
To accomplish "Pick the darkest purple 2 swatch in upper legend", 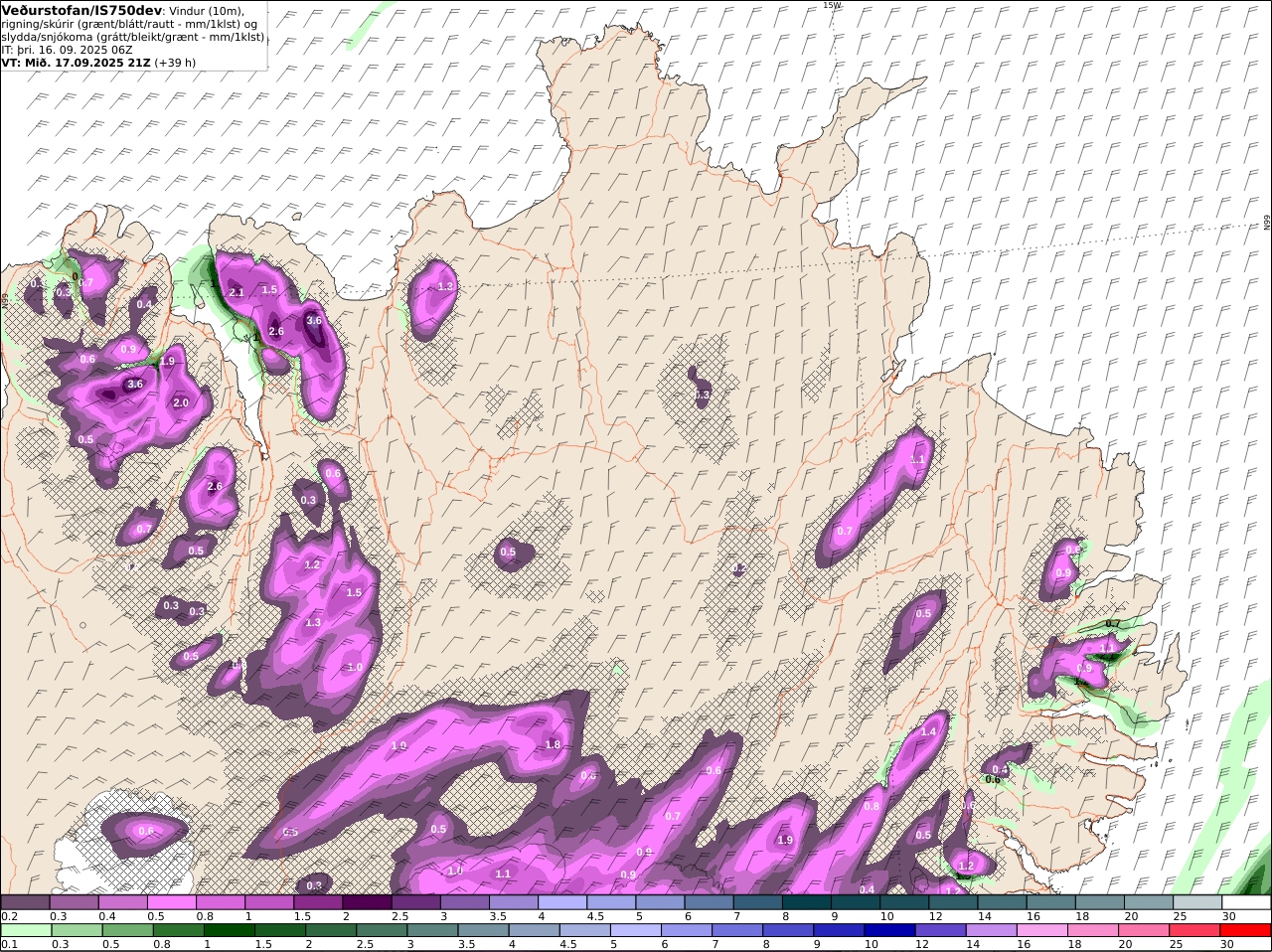I will click(367, 902).
